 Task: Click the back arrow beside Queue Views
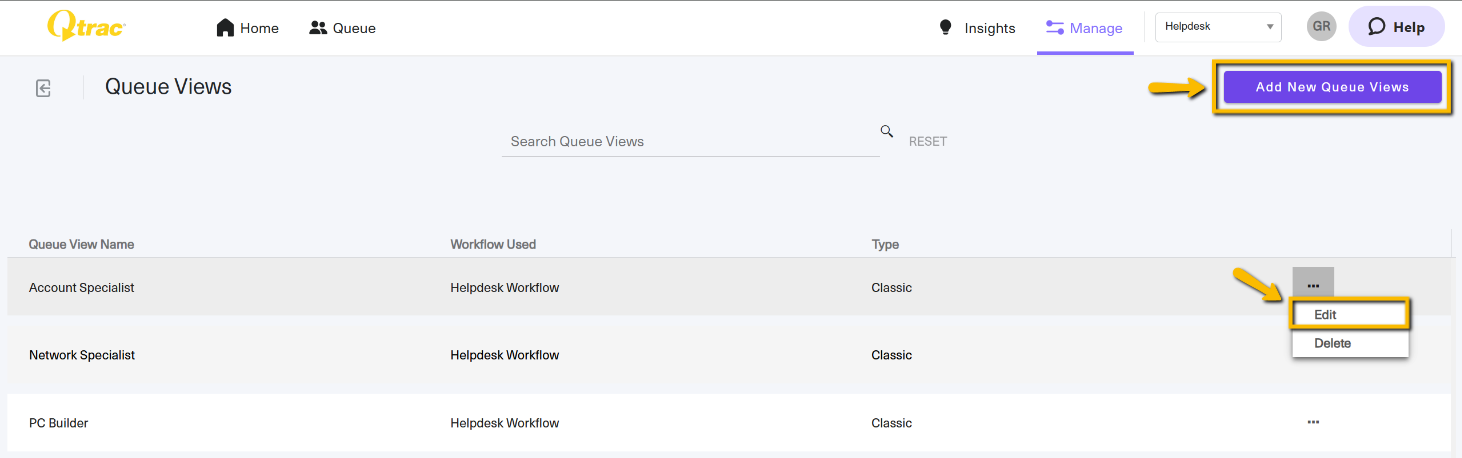coord(43,88)
